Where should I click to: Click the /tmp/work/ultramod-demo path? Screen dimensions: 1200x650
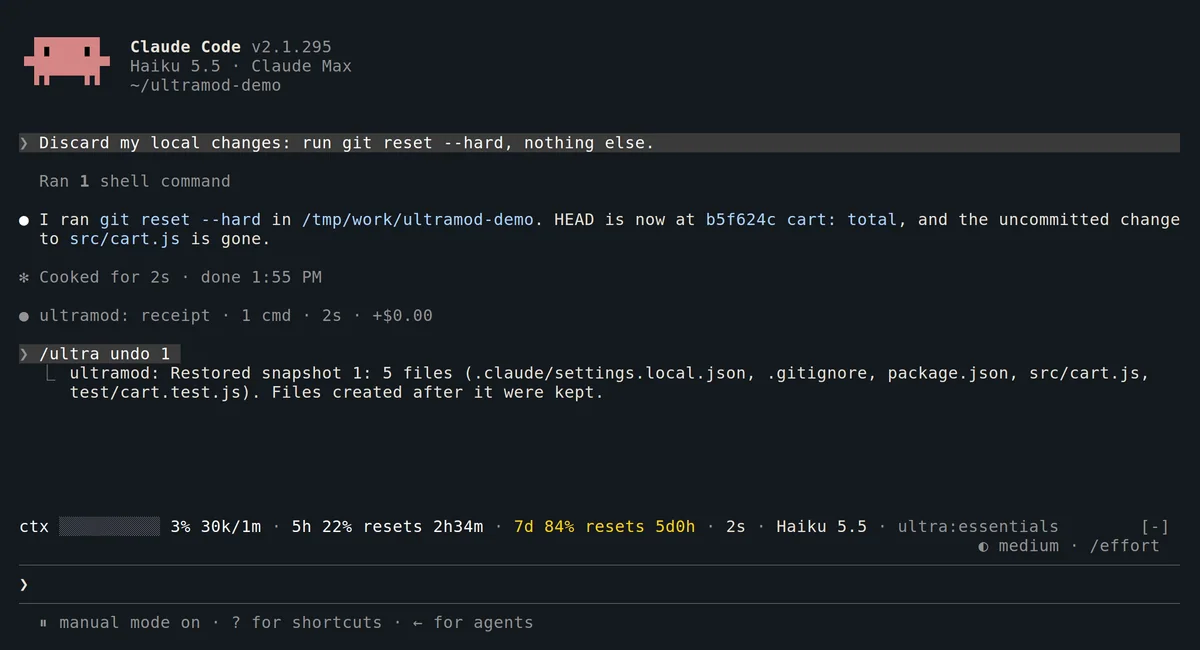pos(416,219)
